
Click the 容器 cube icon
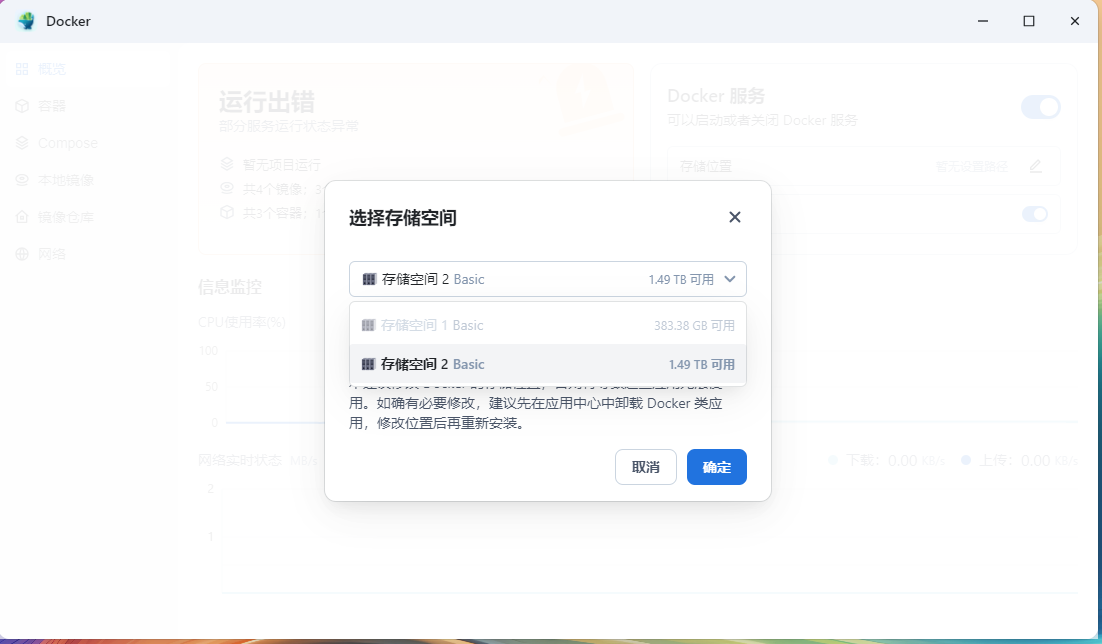pyautogui.click(x=22, y=106)
